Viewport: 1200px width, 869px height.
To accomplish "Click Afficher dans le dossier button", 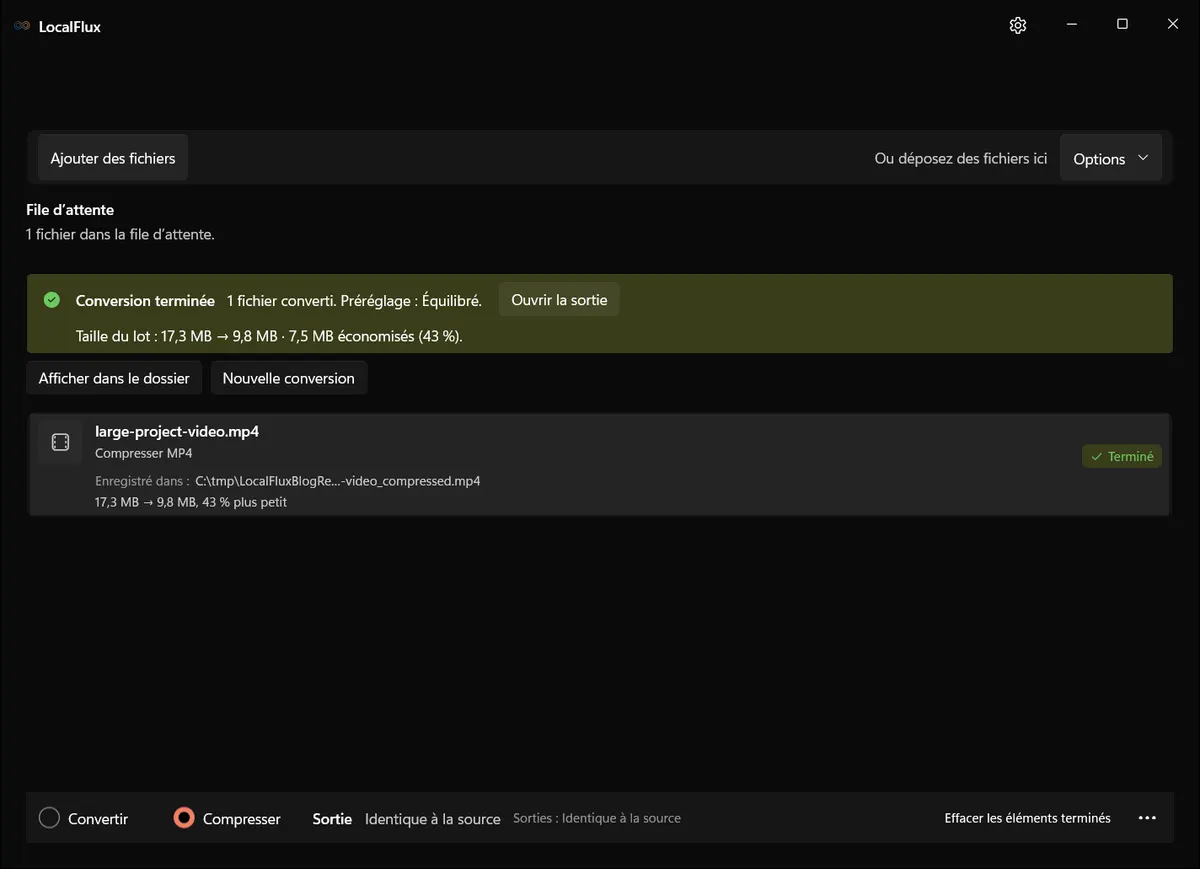I will coord(114,378).
